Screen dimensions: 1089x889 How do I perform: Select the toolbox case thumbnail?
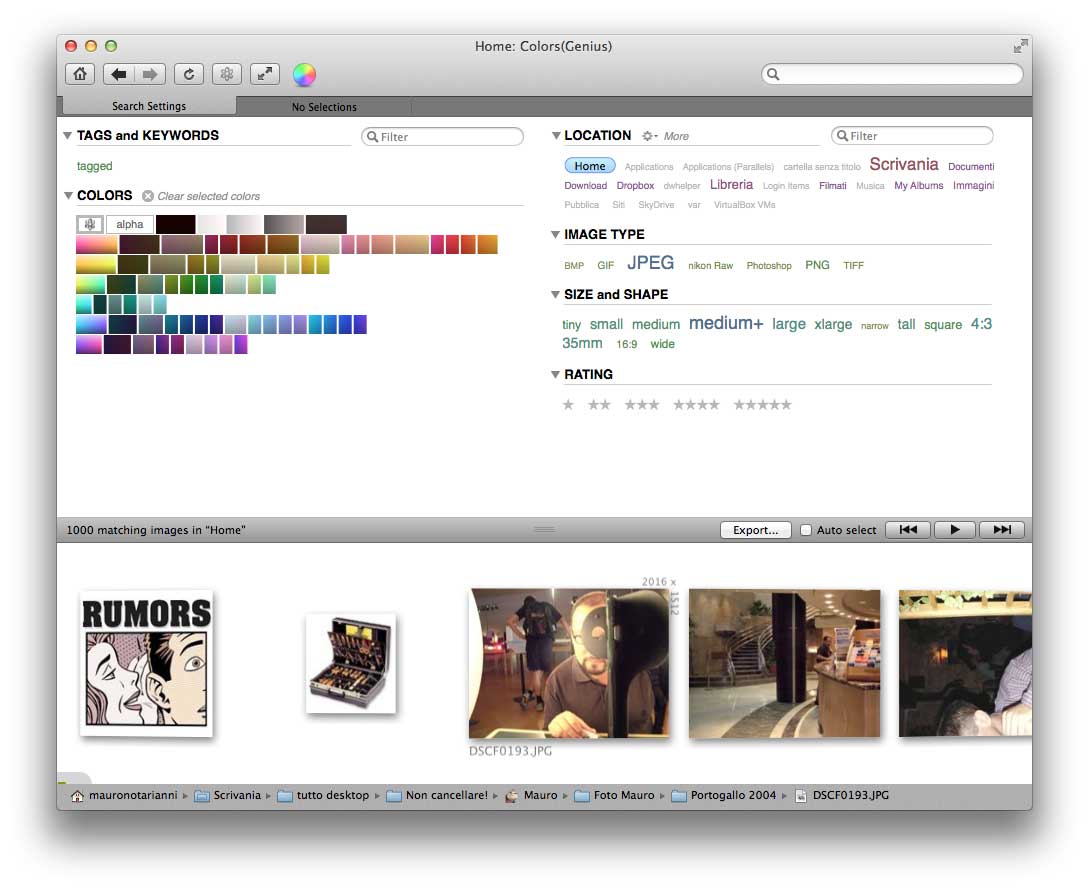(x=351, y=664)
